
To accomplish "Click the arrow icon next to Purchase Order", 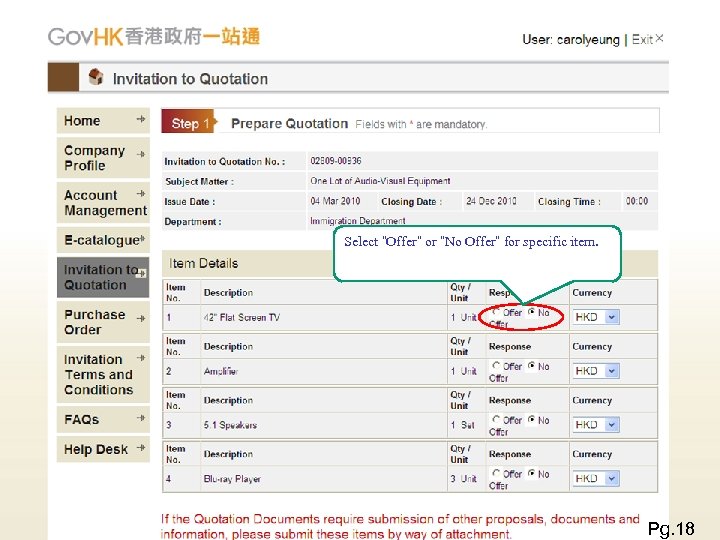I will 141,318.
